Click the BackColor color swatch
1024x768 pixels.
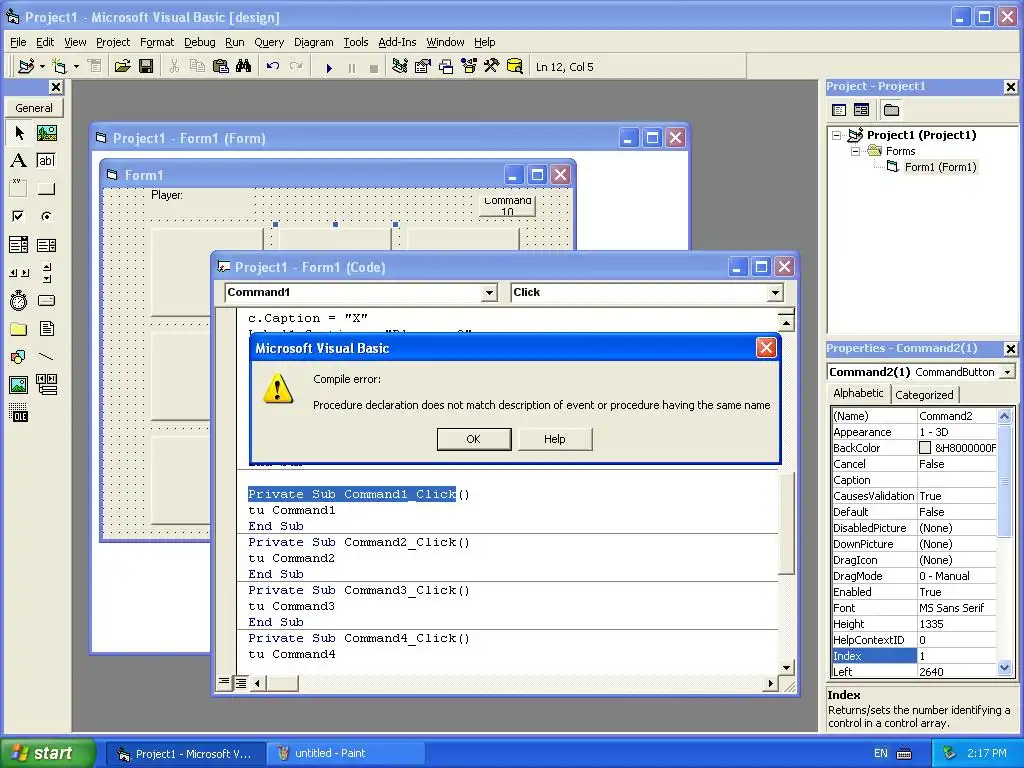(925, 448)
